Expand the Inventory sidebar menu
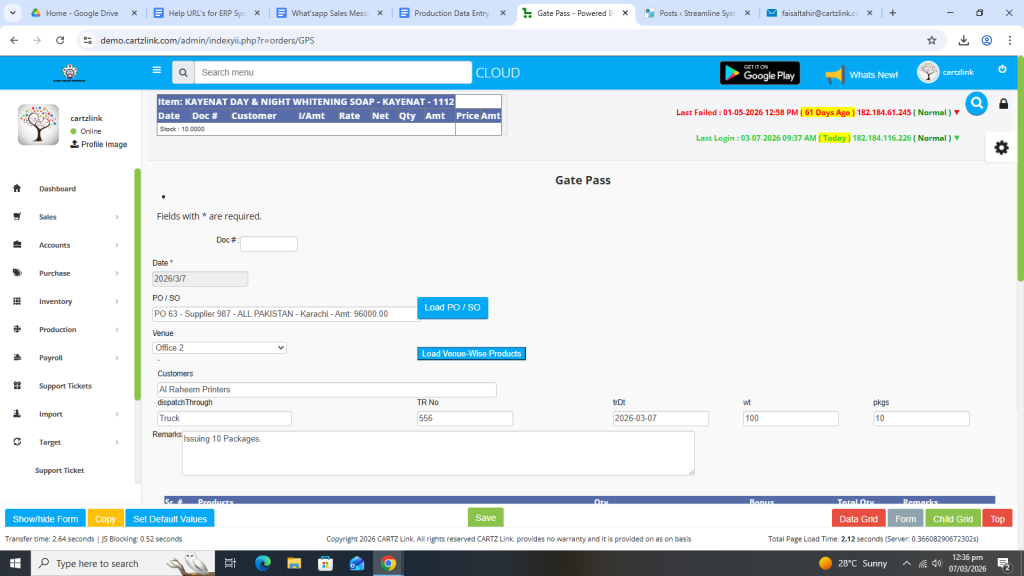The width and height of the screenshot is (1024, 576). click(x=55, y=301)
